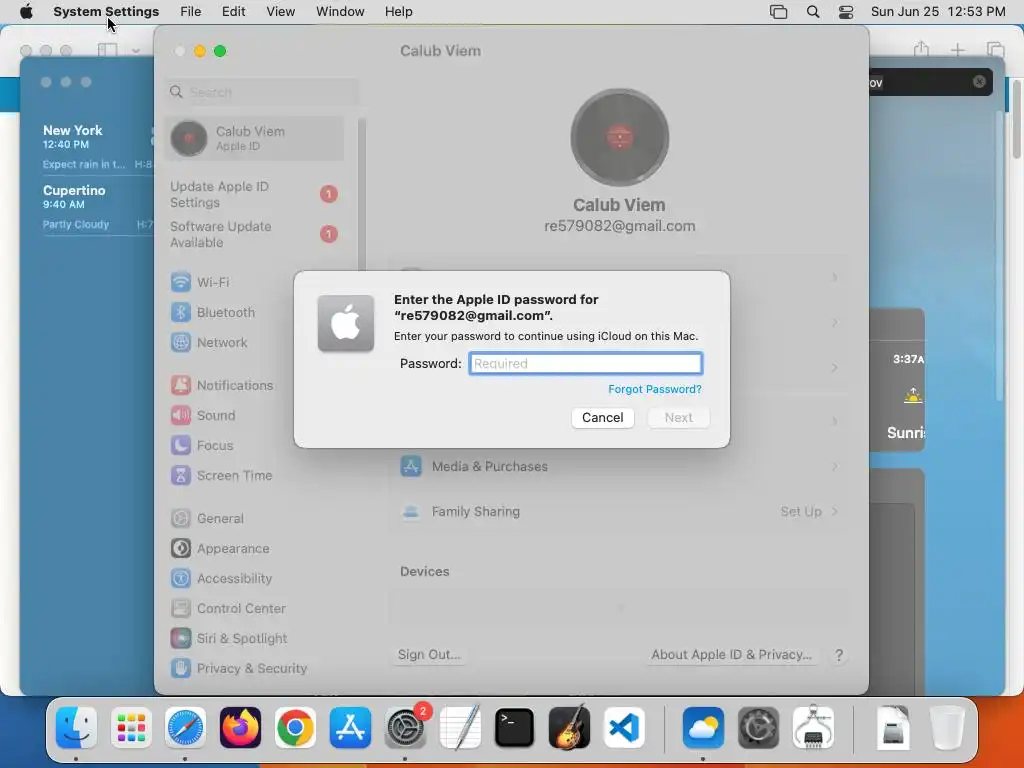The width and height of the screenshot is (1024, 768).
Task: Click the Password input field
Action: tap(585, 364)
